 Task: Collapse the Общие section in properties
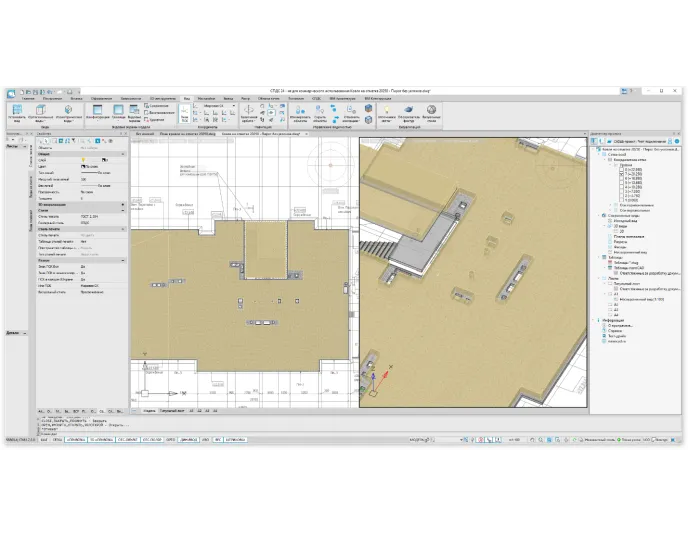pyautogui.click(x=122, y=155)
